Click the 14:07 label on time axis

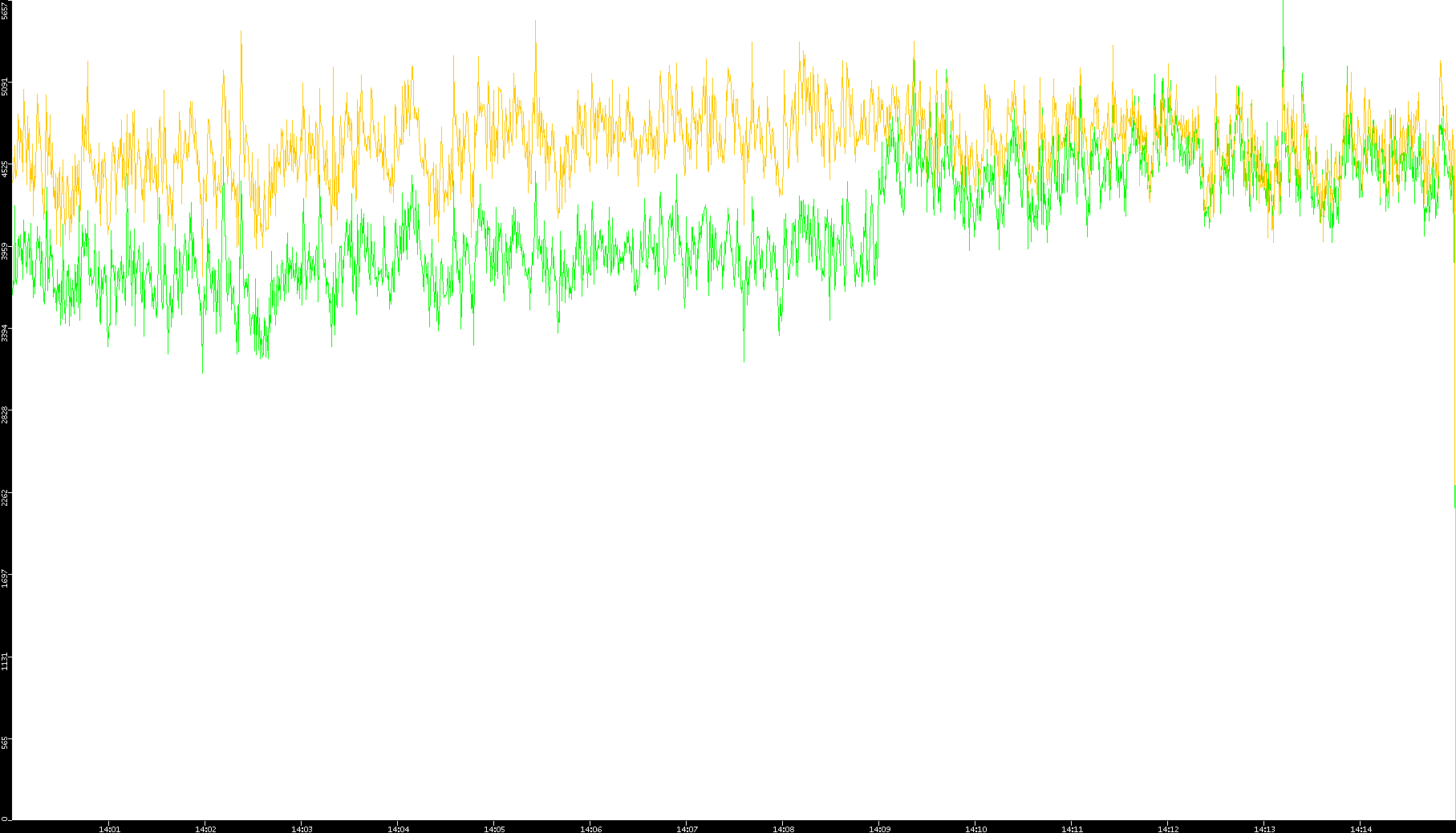tap(687, 828)
